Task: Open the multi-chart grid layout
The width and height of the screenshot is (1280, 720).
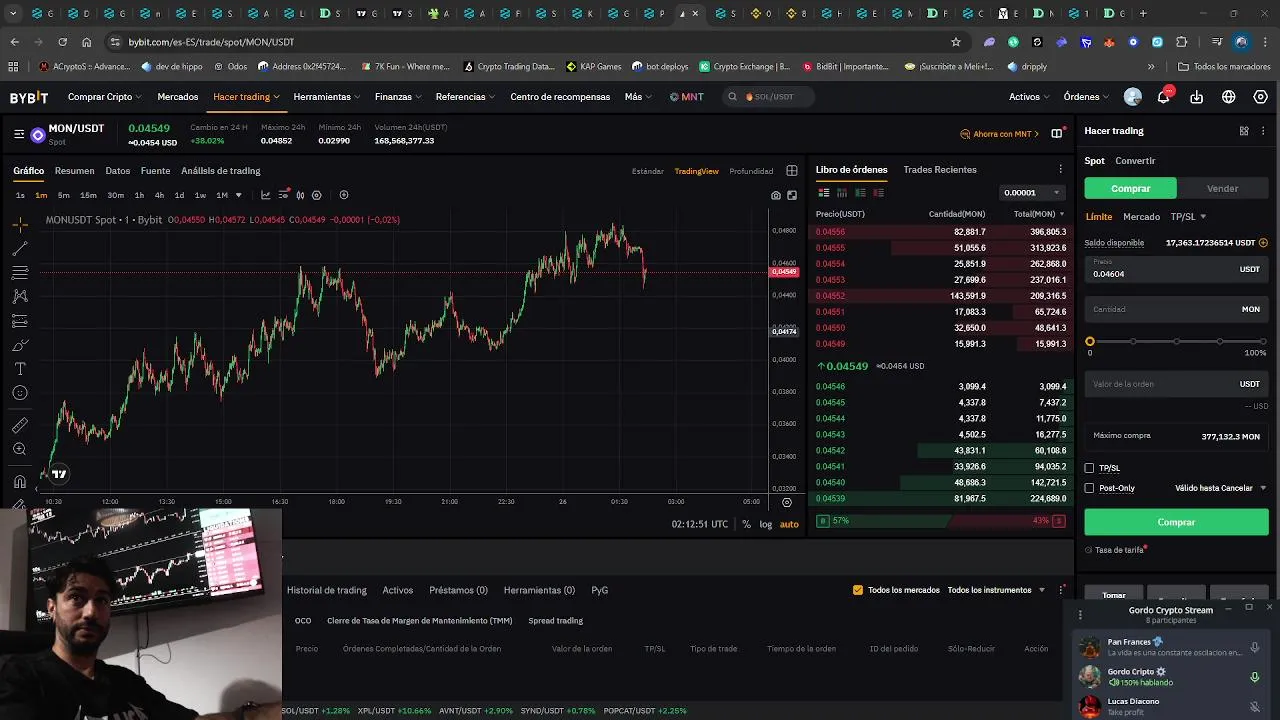Action: point(792,171)
